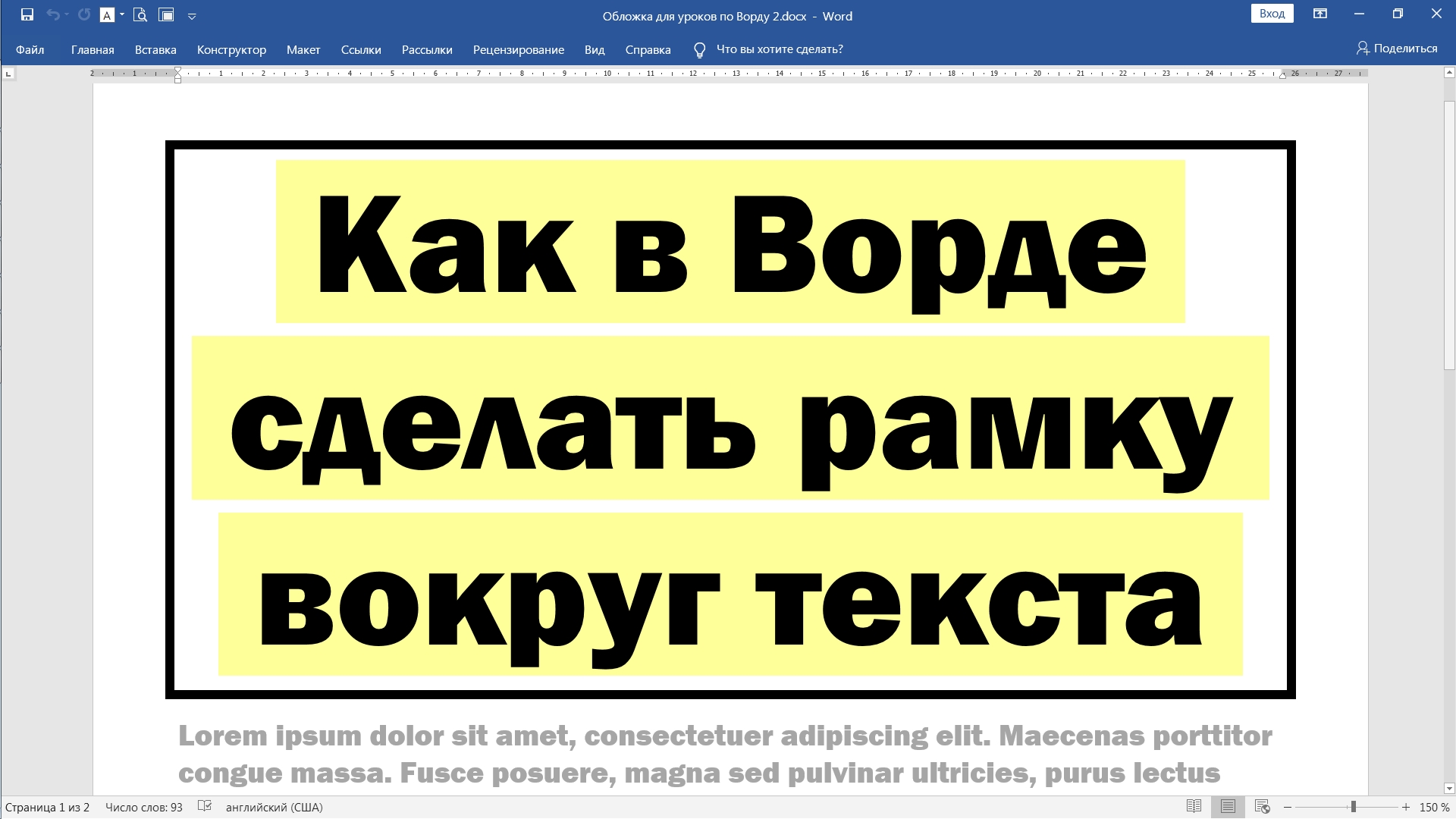Click the zoom slider handle

pos(1353,807)
